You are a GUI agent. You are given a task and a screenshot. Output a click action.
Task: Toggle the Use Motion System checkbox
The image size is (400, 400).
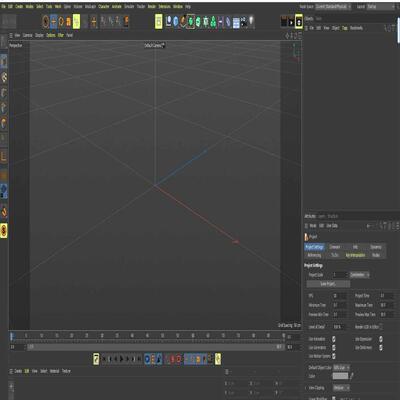[334, 356]
